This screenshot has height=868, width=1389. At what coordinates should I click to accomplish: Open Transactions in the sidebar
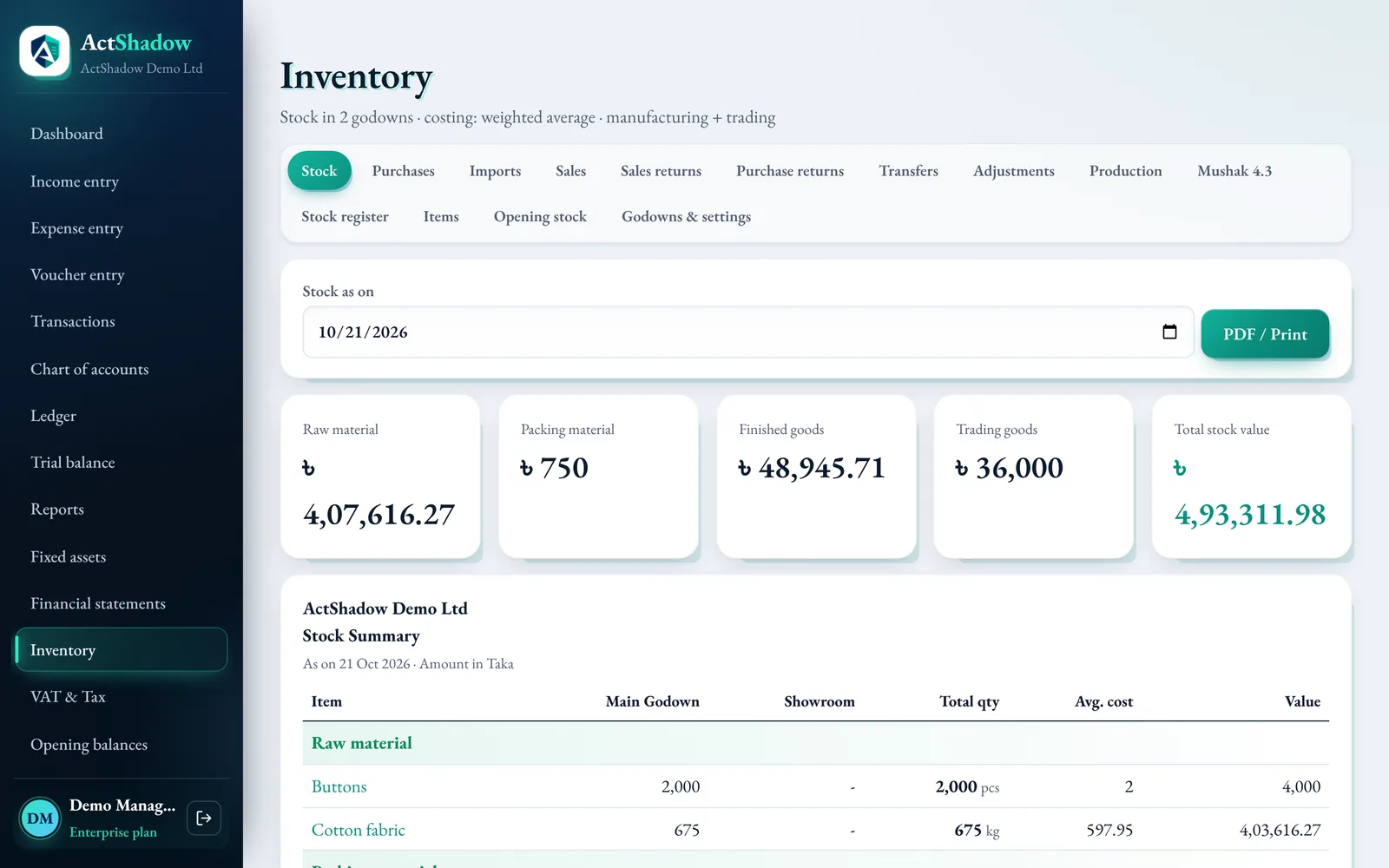coord(122,322)
